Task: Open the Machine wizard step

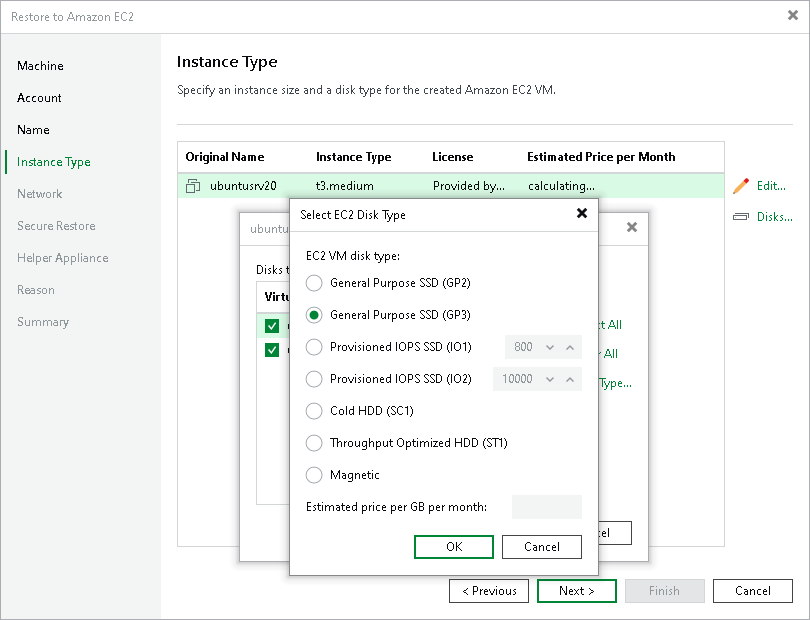Action: pos(40,66)
